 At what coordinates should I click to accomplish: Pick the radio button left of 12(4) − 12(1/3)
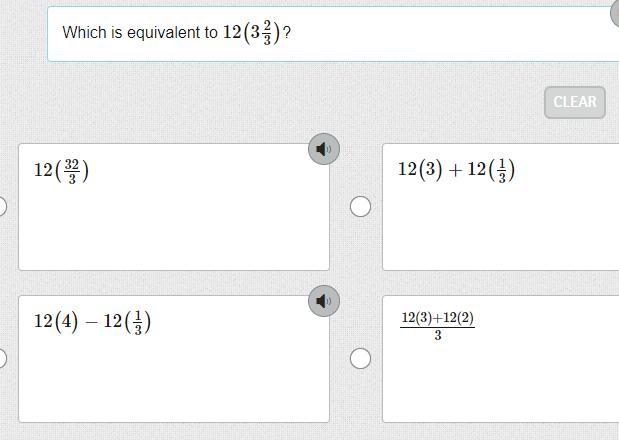(2, 358)
